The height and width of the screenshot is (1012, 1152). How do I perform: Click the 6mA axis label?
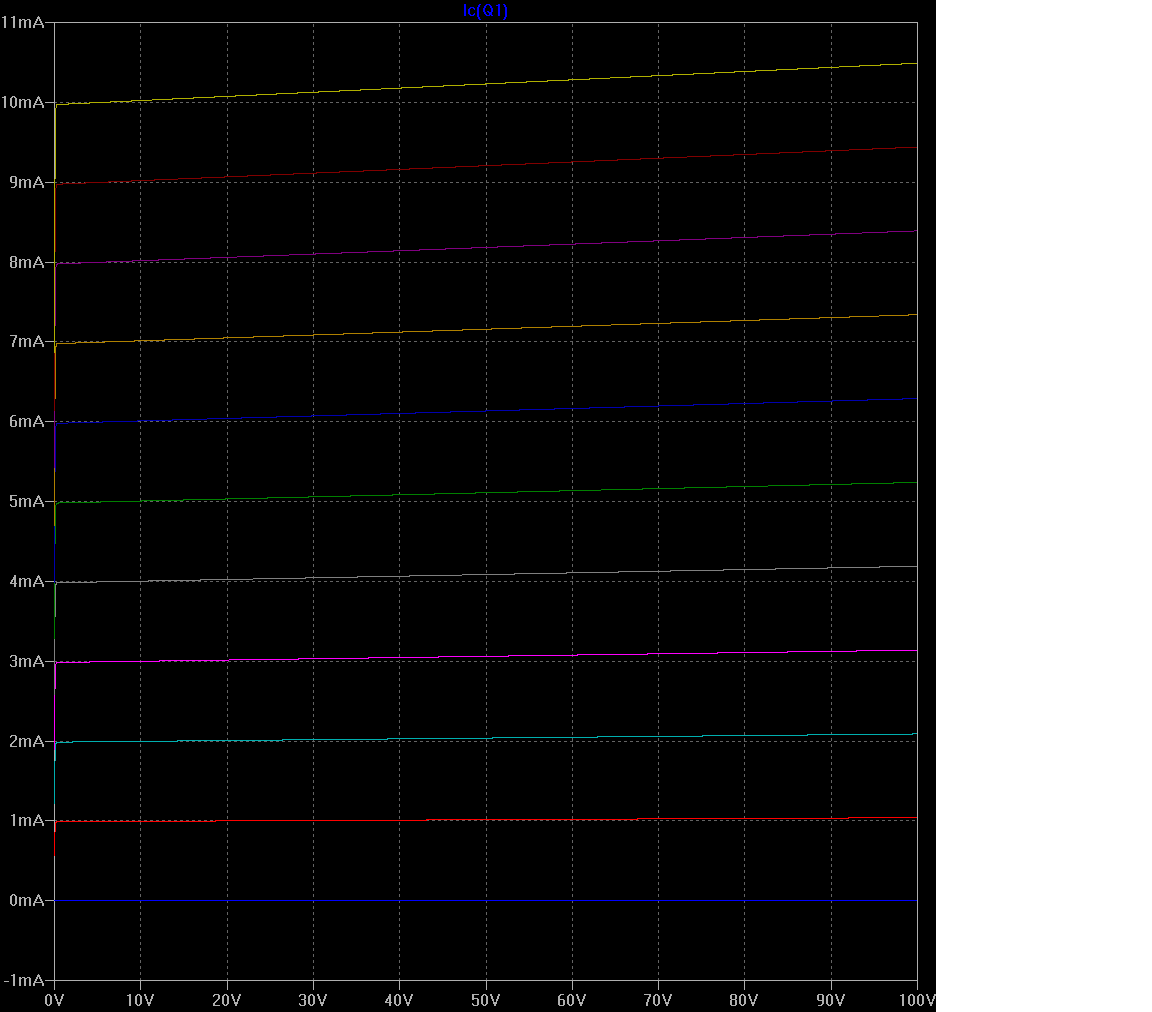click(x=26, y=422)
